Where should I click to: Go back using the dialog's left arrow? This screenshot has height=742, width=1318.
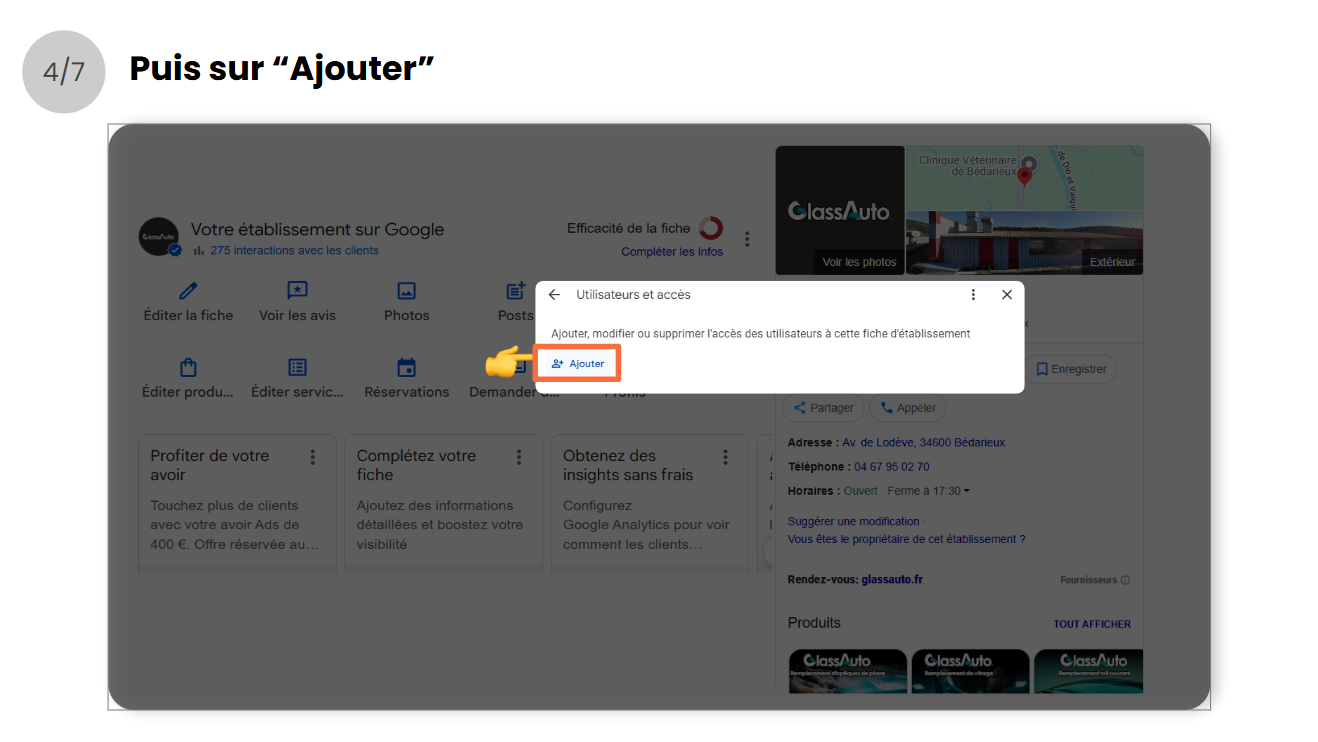pyautogui.click(x=554, y=295)
